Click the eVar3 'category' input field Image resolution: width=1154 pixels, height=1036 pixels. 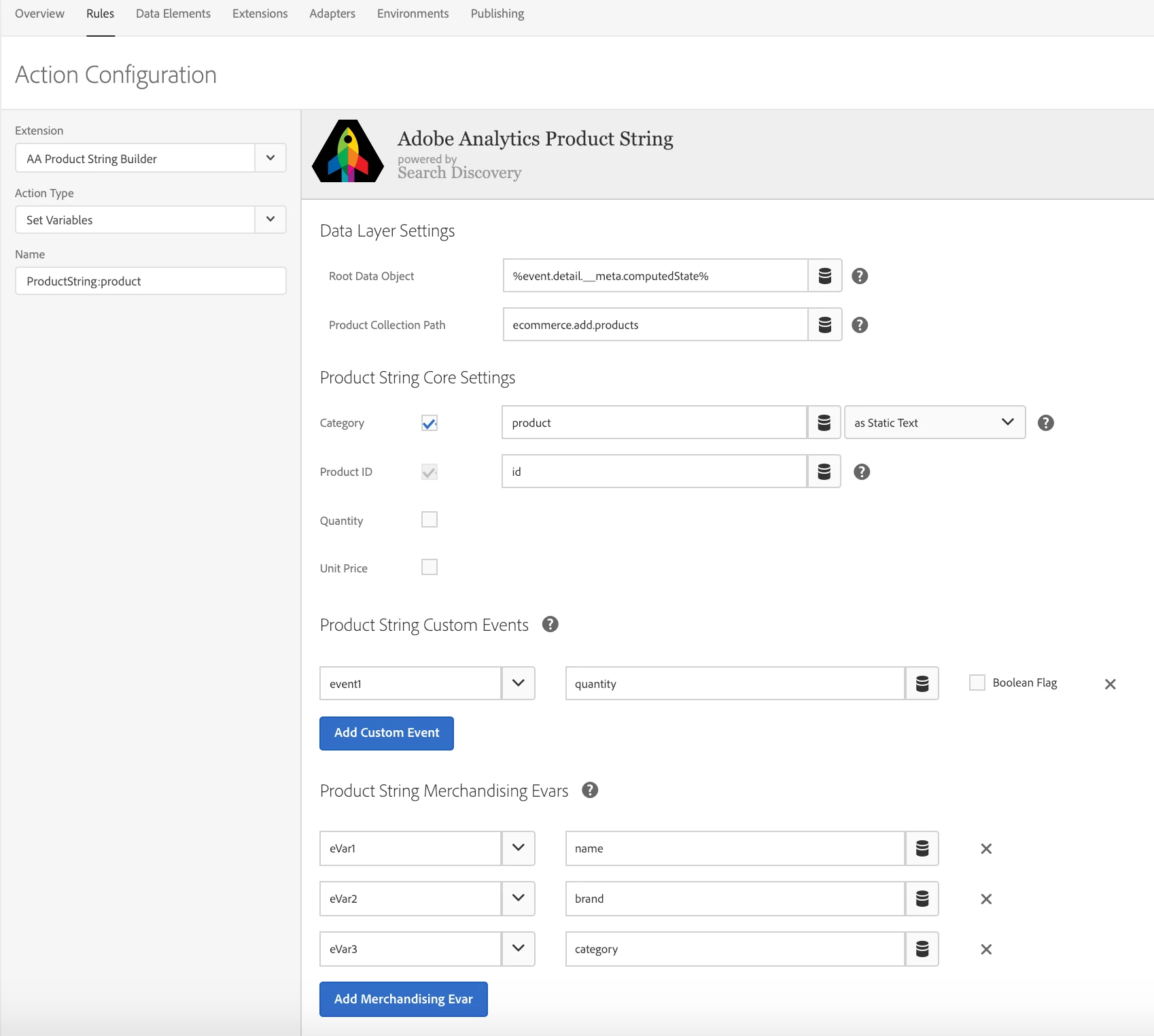tap(735, 949)
